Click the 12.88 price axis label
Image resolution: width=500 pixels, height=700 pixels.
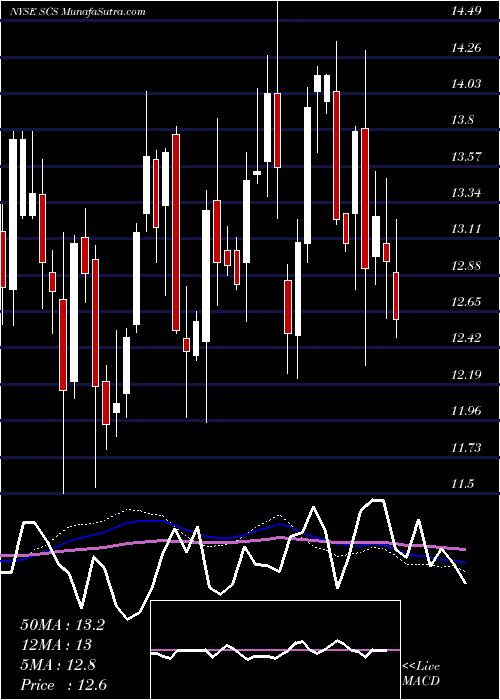[466, 265]
